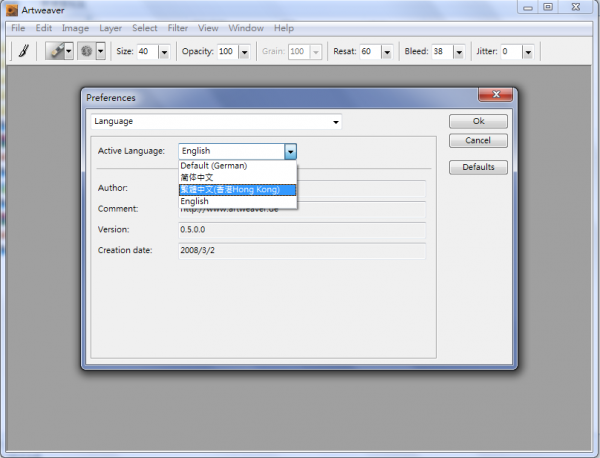This screenshot has width=600, height=458.
Task: Open the Layer menu
Action: pos(111,28)
